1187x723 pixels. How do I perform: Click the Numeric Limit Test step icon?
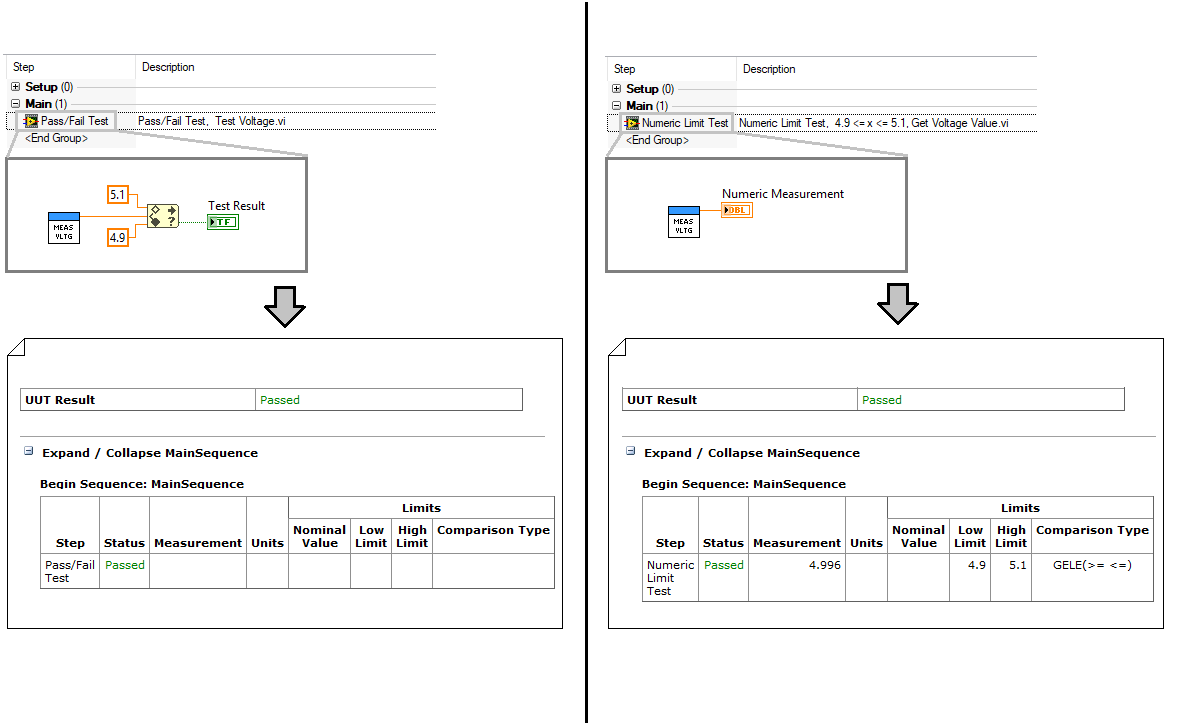pyautogui.click(x=632, y=123)
